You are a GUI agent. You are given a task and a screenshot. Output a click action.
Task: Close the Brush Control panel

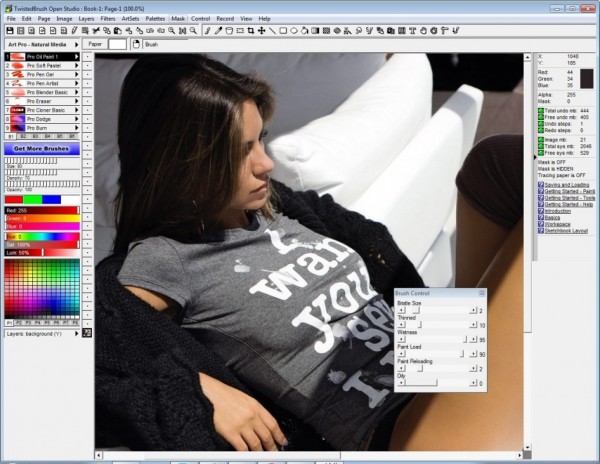pyautogui.click(x=482, y=293)
